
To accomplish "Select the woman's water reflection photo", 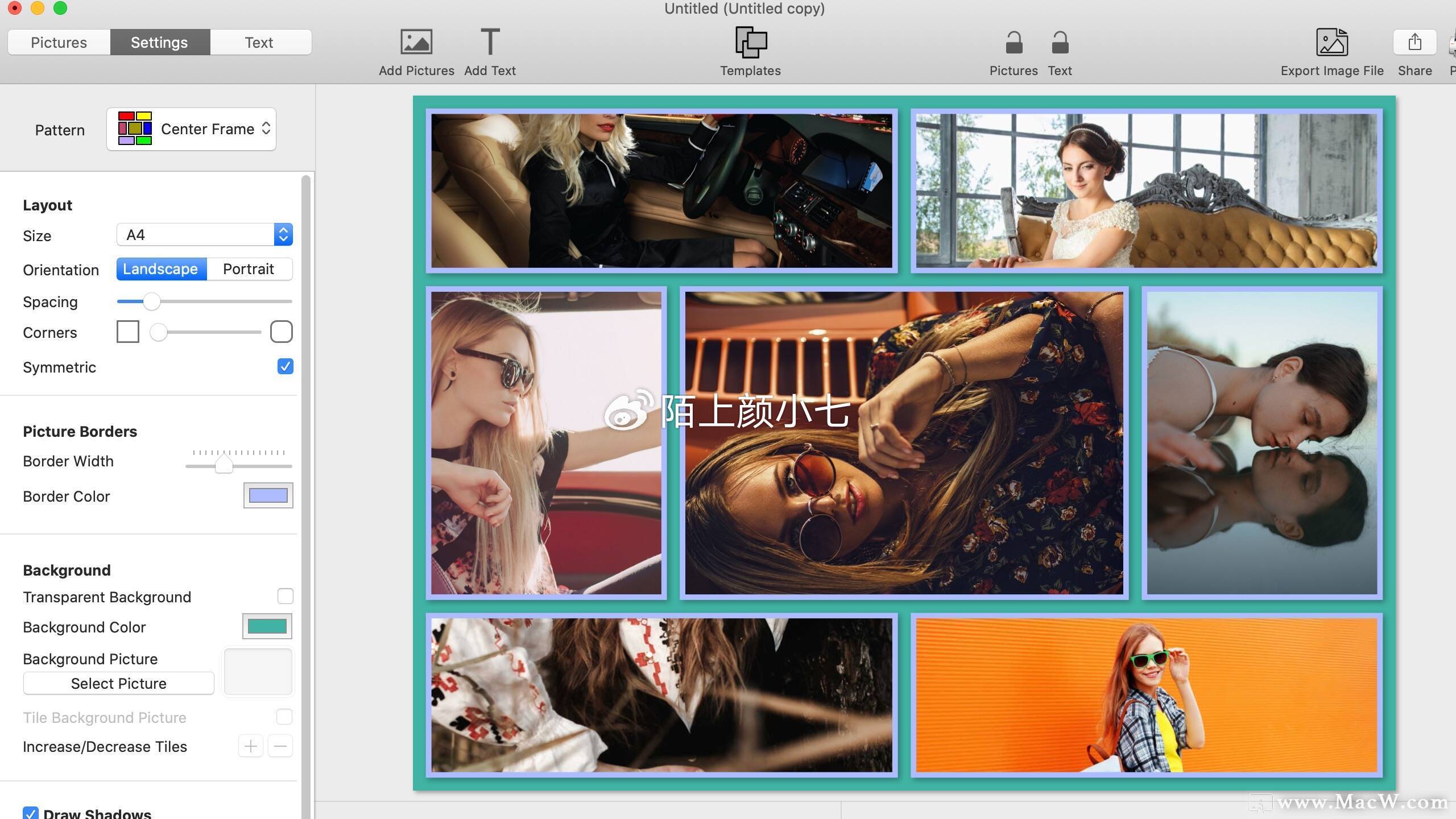I will [1262, 443].
